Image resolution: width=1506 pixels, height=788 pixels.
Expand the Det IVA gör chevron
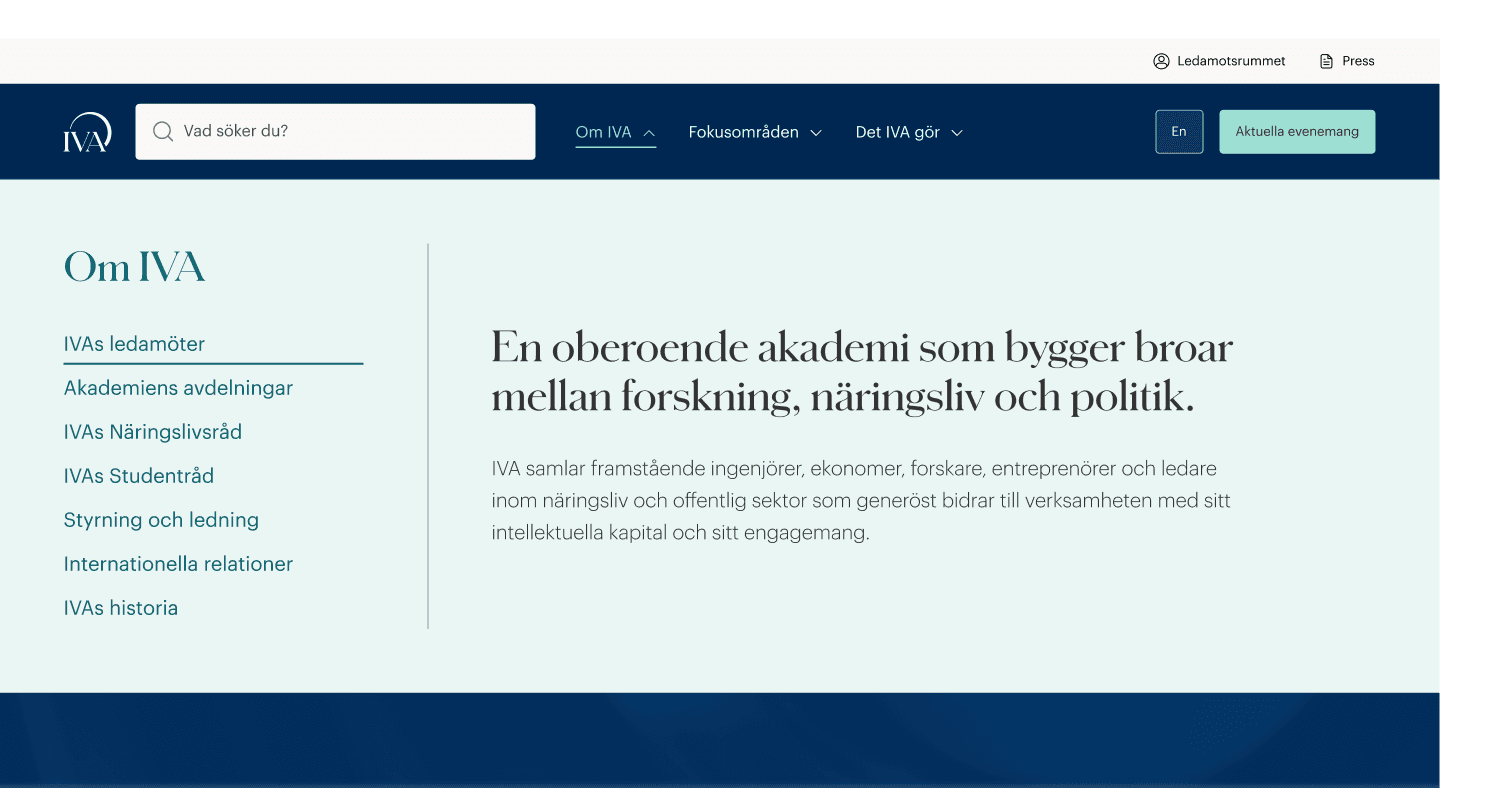956,133
